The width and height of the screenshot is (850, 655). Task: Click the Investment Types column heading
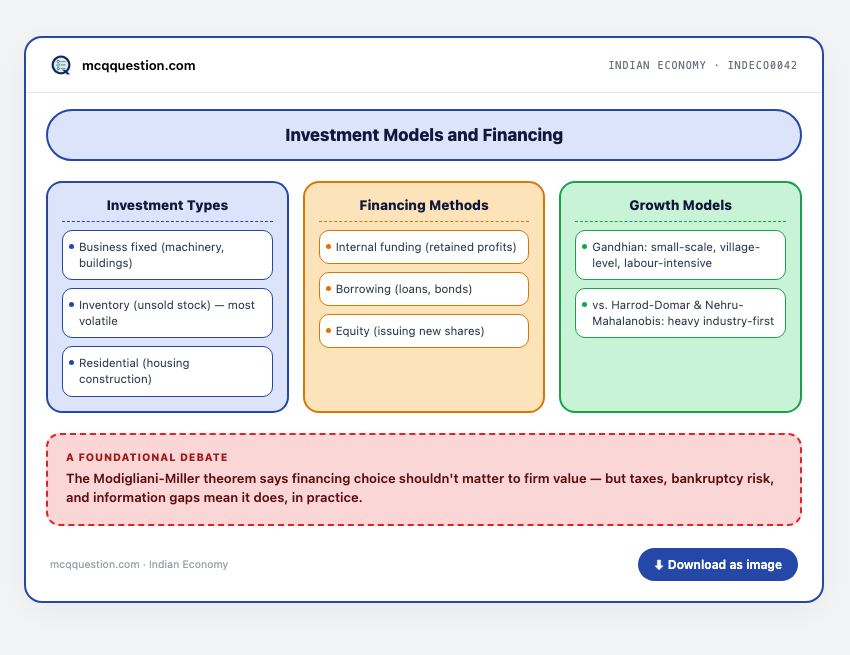click(x=167, y=206)
